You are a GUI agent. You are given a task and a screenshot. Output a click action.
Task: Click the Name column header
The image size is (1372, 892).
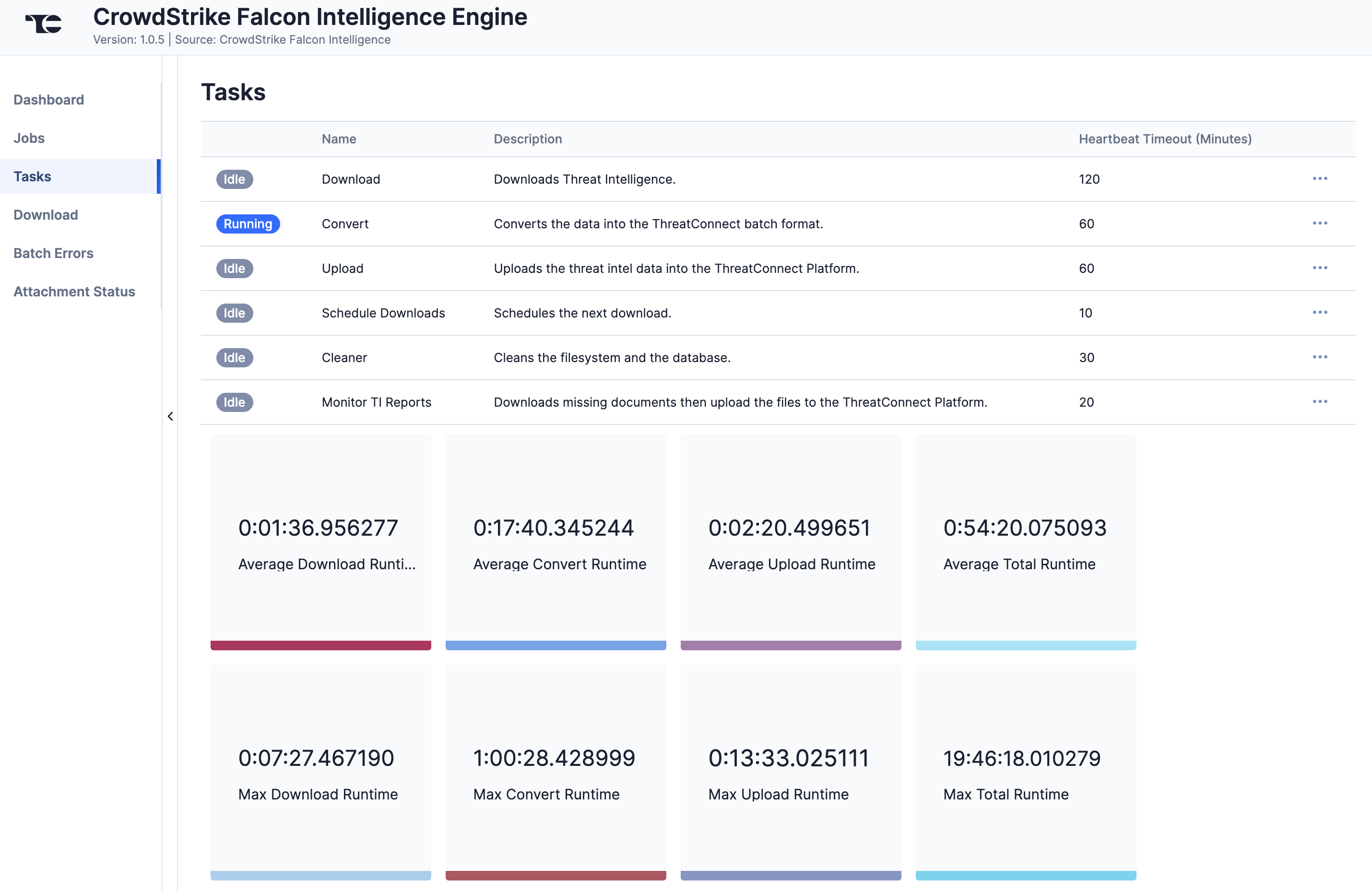coord(338,138)
